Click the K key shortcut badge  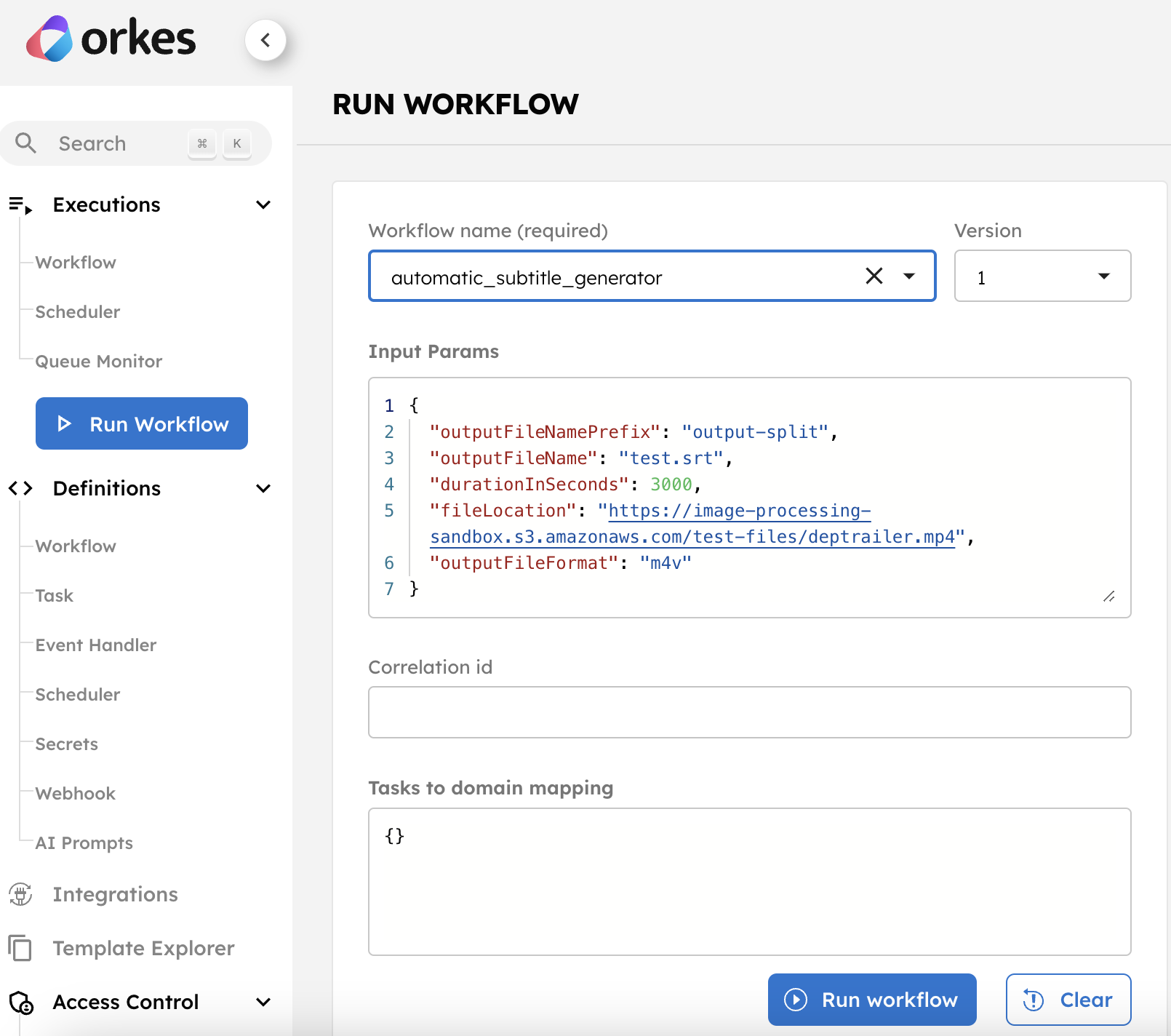click(x=237, y=143)
